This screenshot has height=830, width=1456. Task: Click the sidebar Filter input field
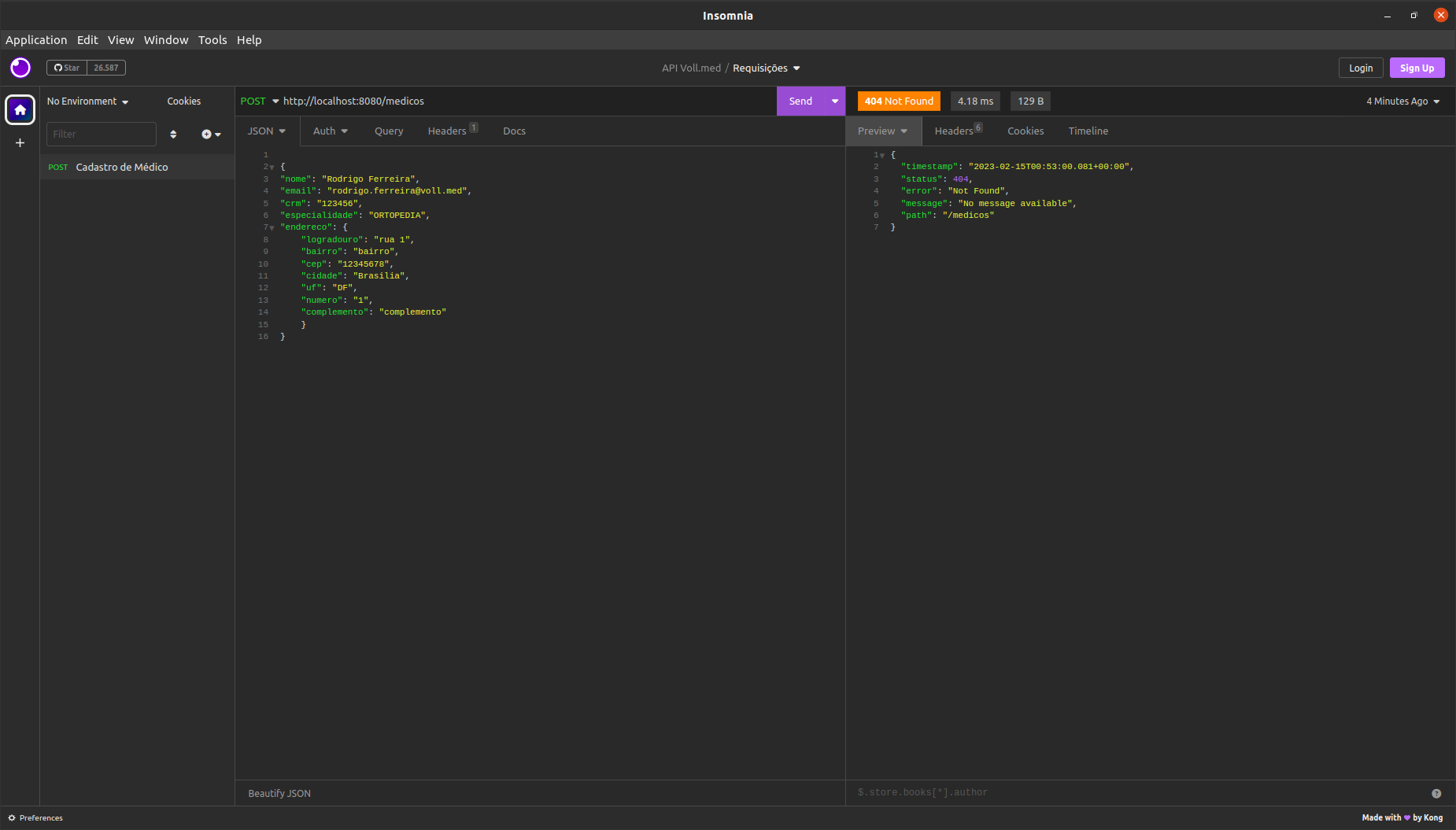pos(102,135)
